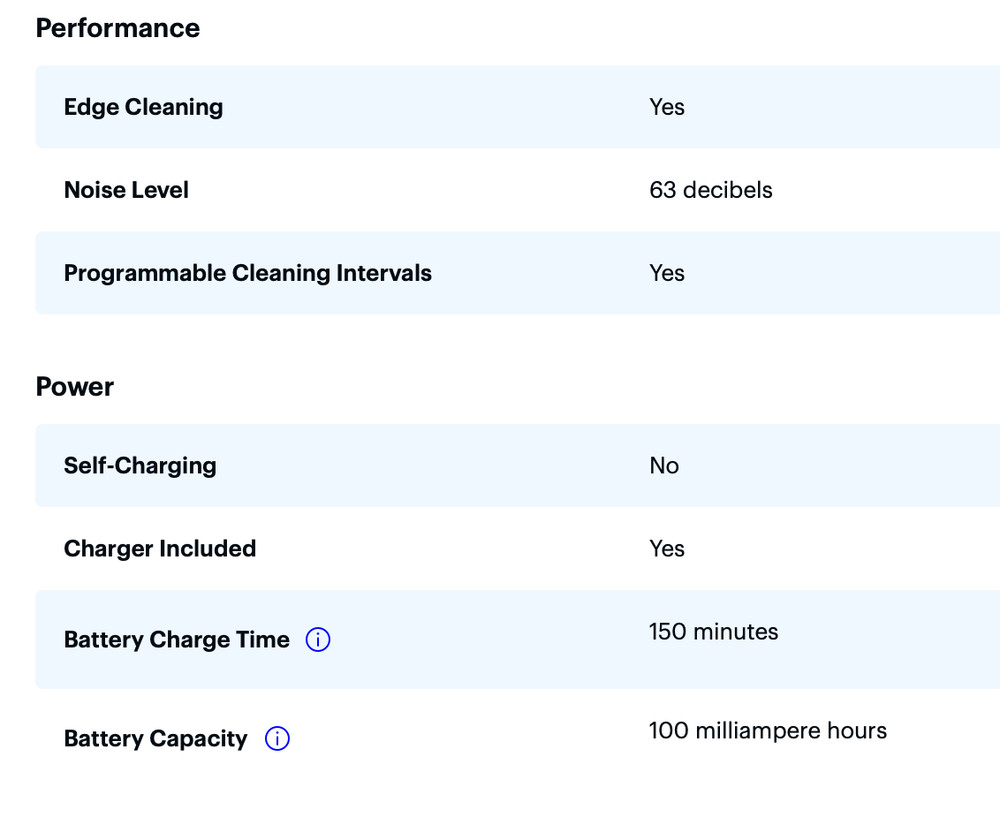Screen dimensions: 1000x825
Task: Select the Edge Cleaning label
Action: coord(143,107)
